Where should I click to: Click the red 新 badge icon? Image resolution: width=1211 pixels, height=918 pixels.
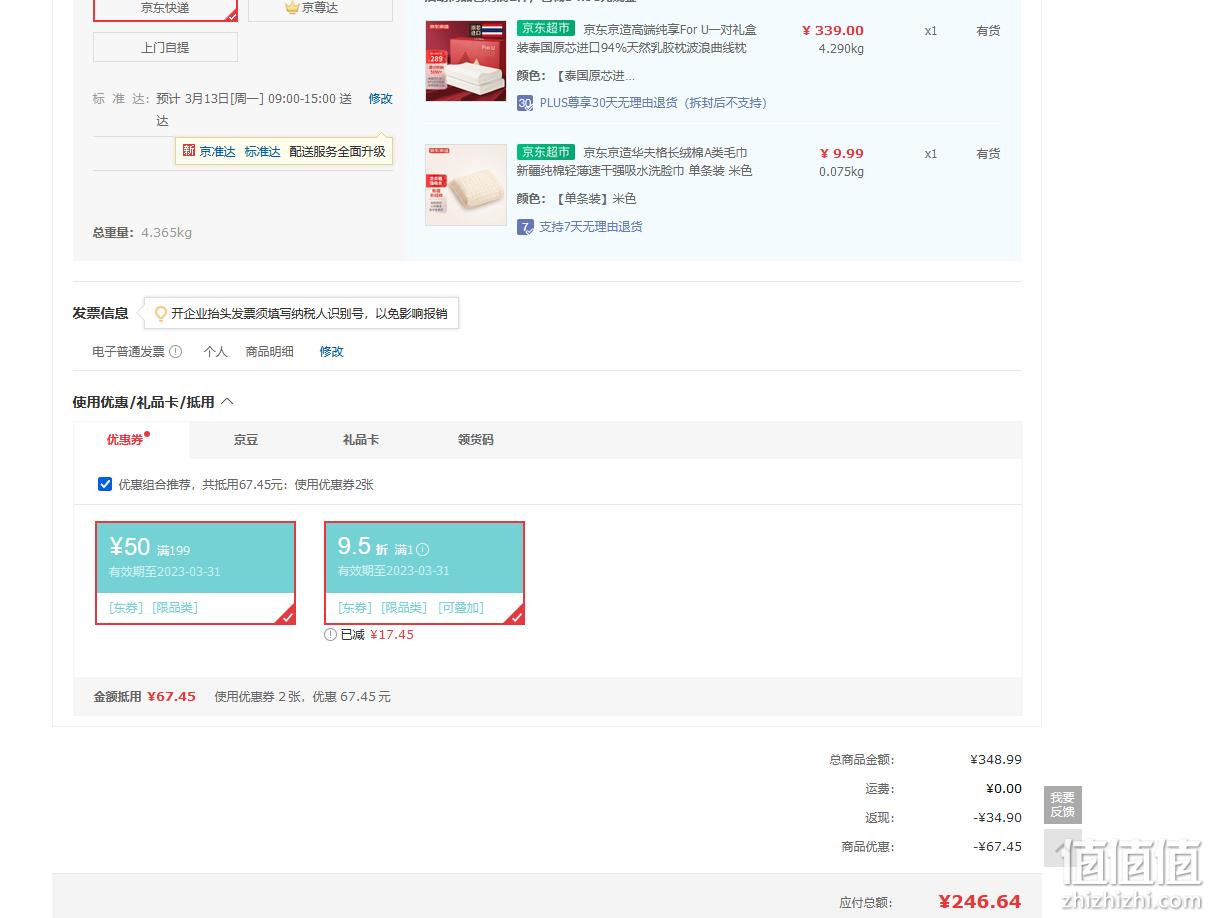[189, 151]
